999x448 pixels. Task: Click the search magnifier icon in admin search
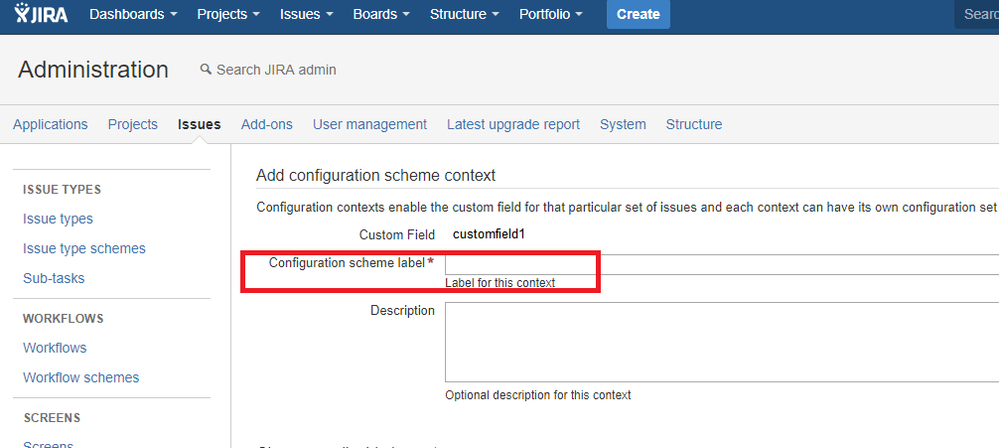(x=205, y=69)
